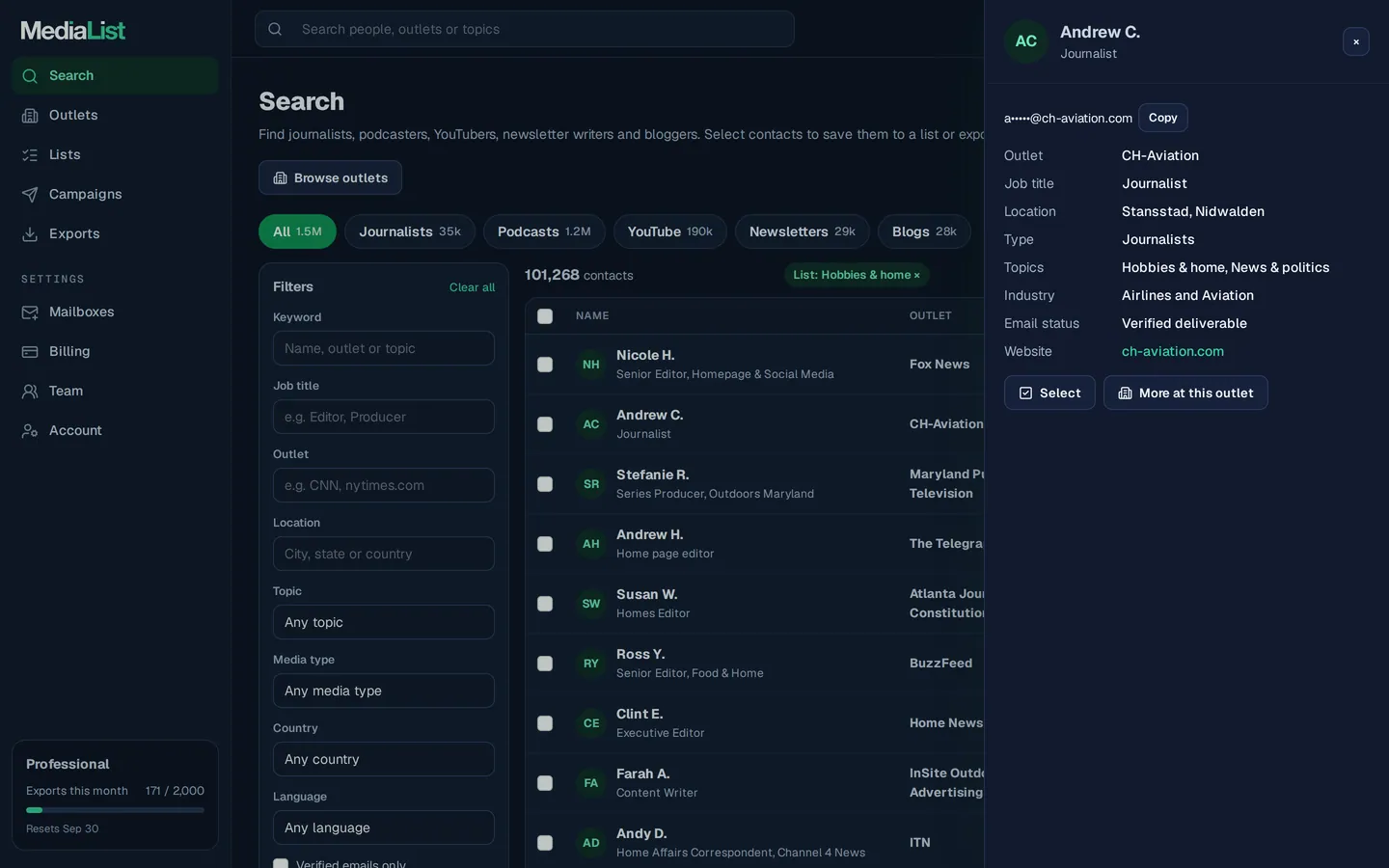Switch to the Journalists tab
The height and width of the screenshot is (868, 1389).
click(x=410, y=231)
